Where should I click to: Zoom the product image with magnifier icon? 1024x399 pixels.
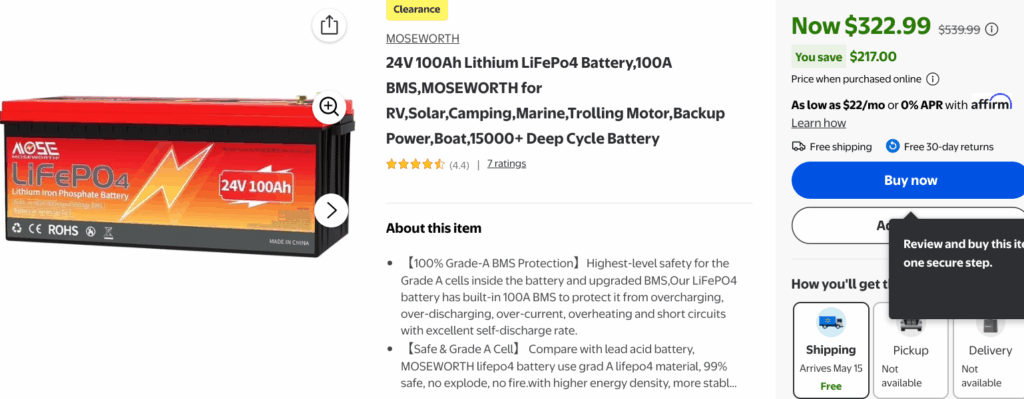(329, 106)
